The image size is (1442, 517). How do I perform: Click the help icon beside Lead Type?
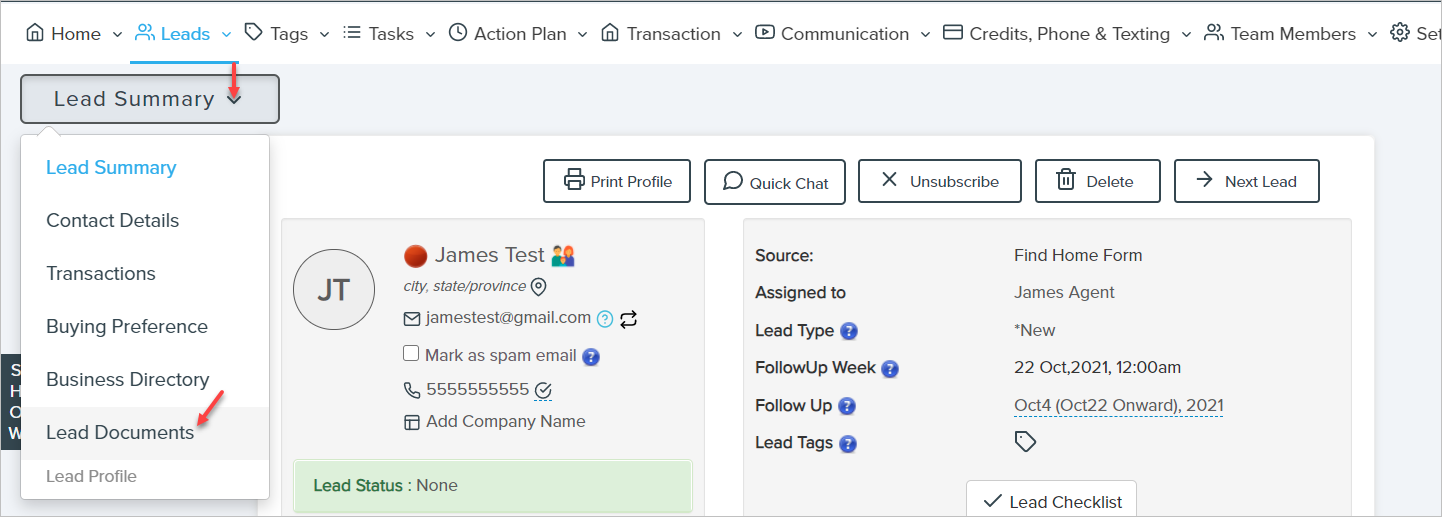(x=849, y=331)
